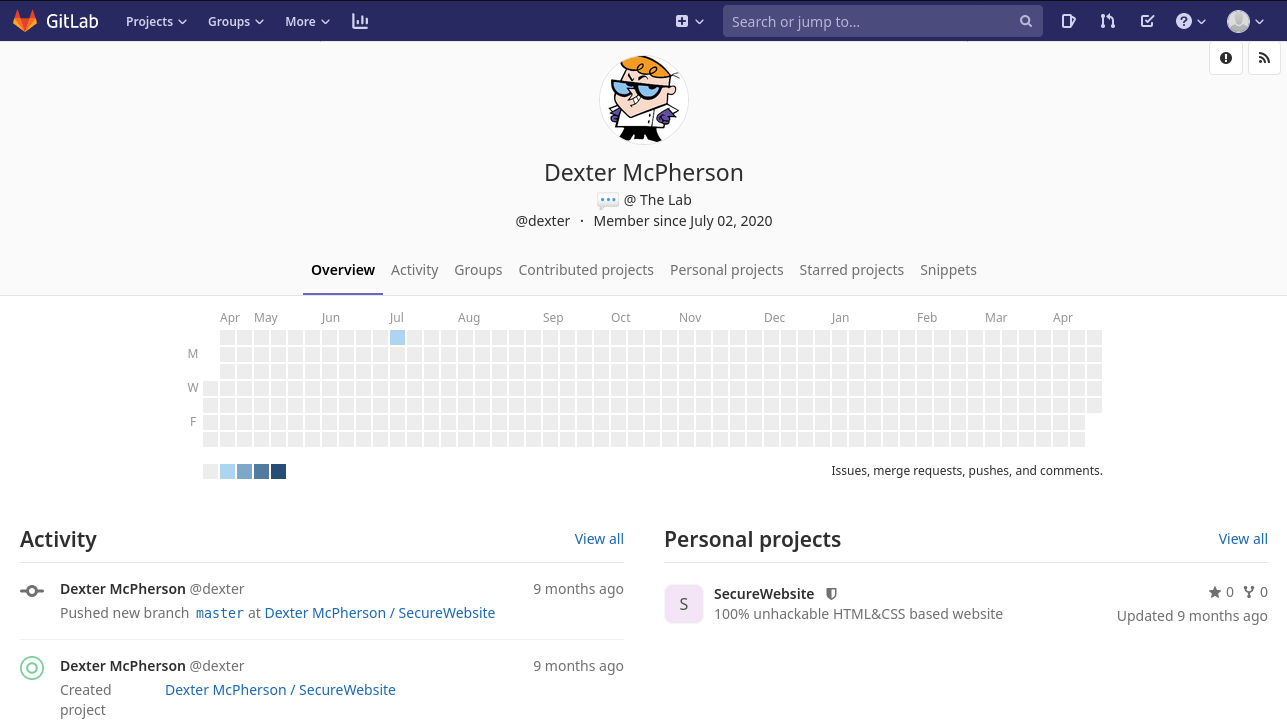Click the highlighted July contribution square

(x=397, y=338)
